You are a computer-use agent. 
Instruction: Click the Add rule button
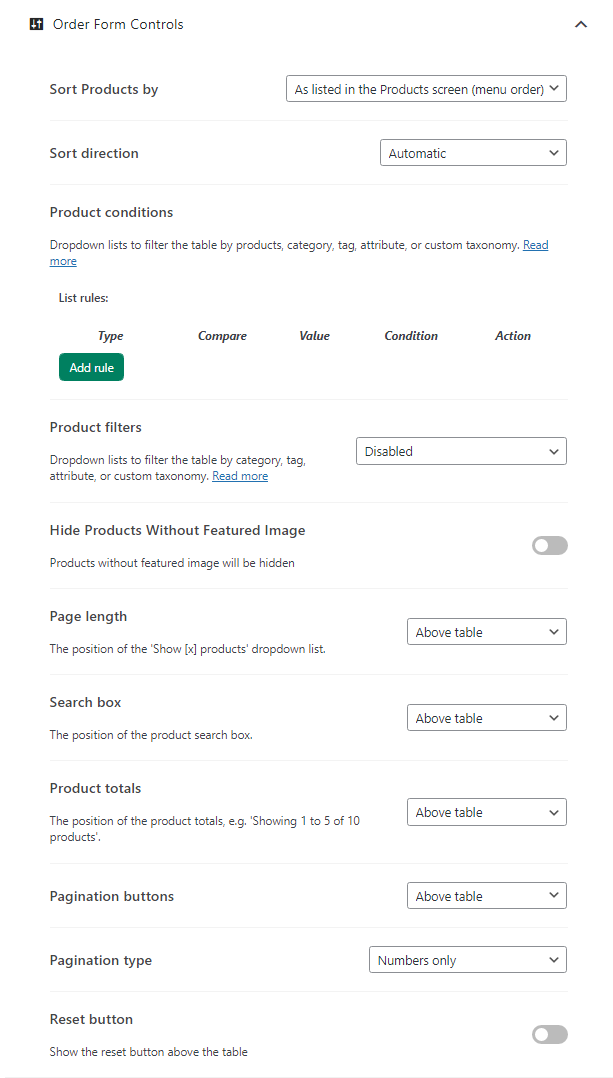(x=91, y=367)
